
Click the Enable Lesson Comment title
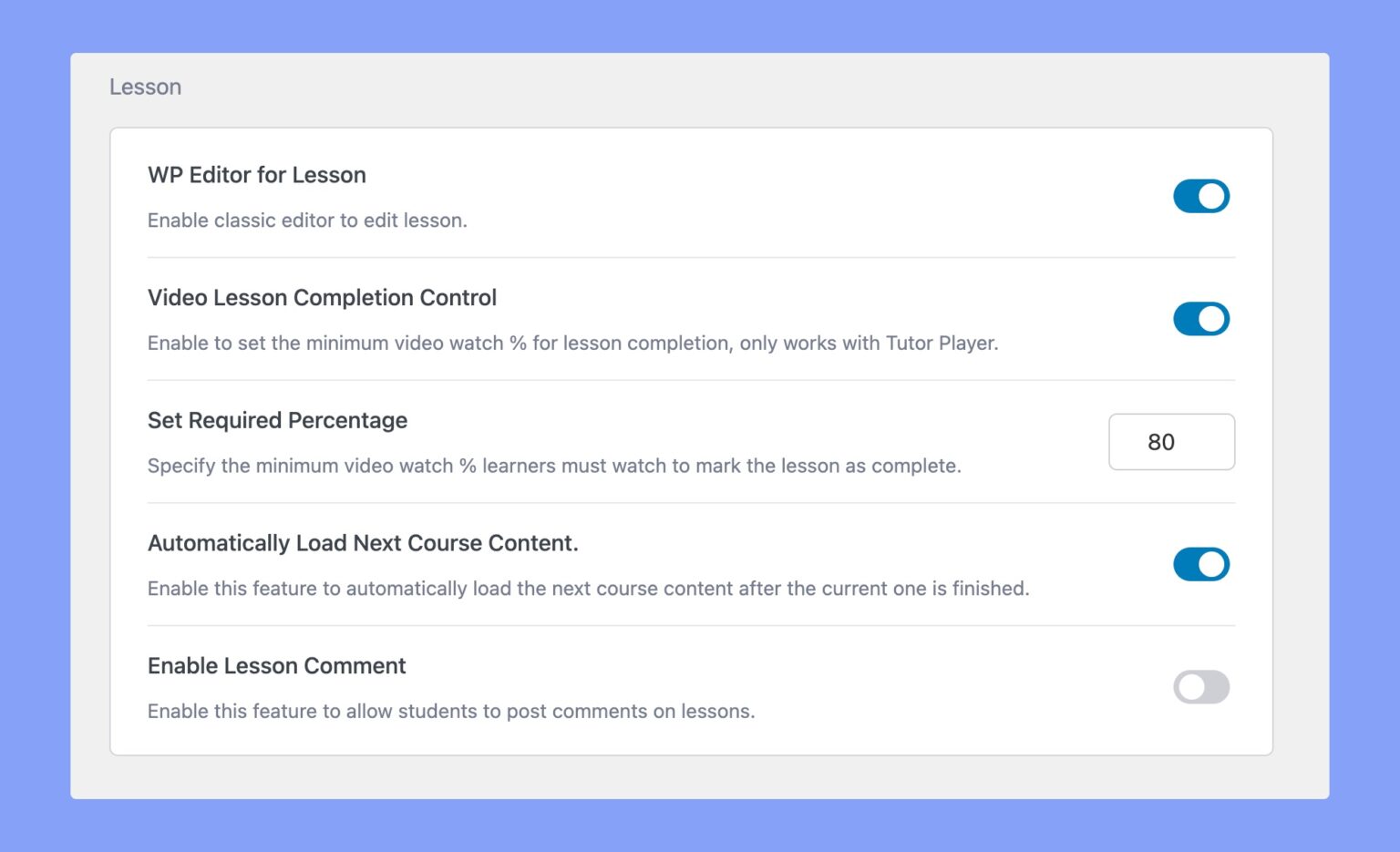[276, 666]
